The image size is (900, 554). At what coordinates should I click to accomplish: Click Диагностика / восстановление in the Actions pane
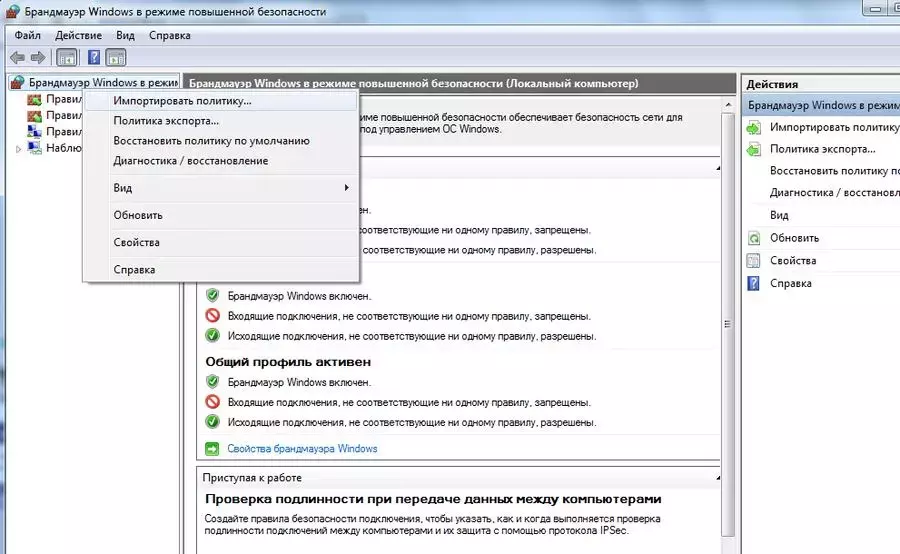tap(835, 193)
